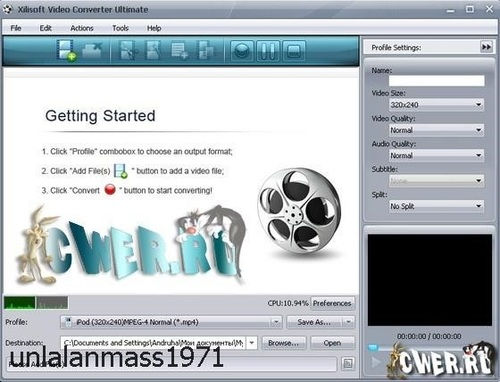Expand the Split dropdown showing No Split
The width and height of the screenshot is (500, 382).
[x=479, y=206]
